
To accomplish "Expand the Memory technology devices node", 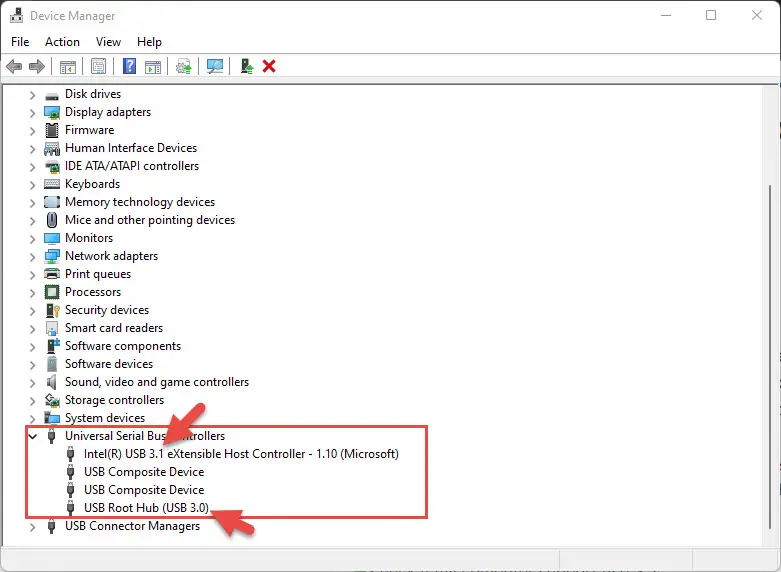I will 32,202.
